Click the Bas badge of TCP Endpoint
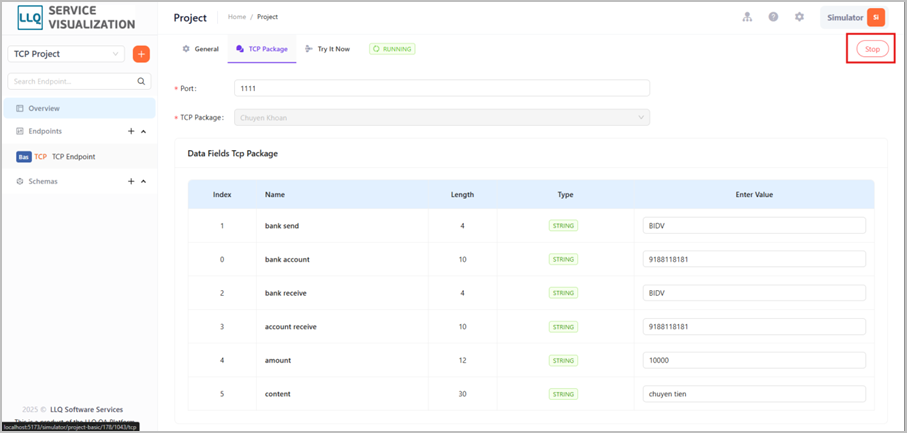 (24, 157)
